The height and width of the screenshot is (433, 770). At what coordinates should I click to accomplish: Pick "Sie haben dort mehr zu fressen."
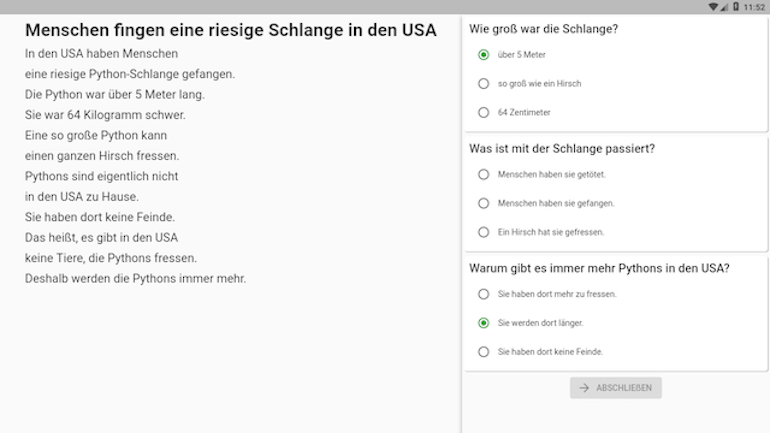tap(484, 294)
